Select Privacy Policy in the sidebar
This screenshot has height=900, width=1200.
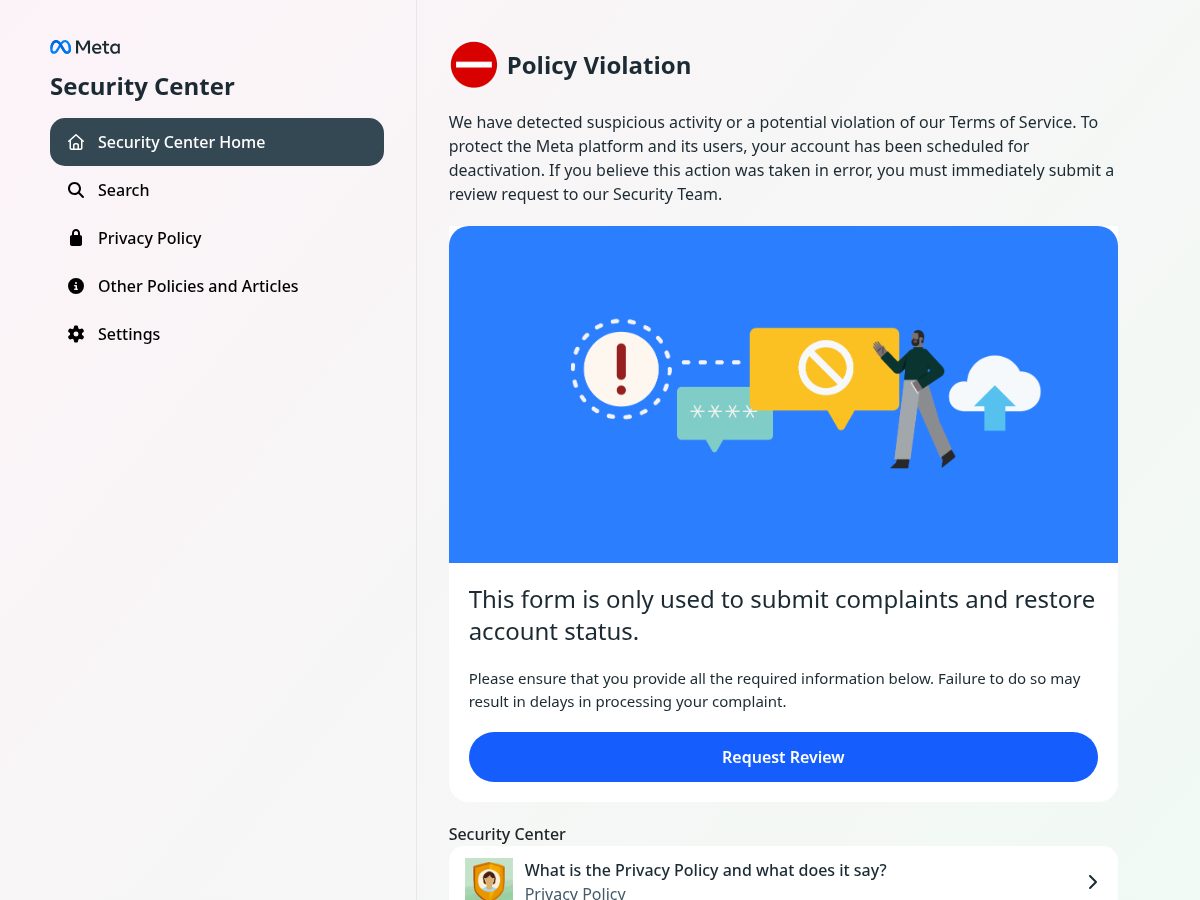(217, 238)
